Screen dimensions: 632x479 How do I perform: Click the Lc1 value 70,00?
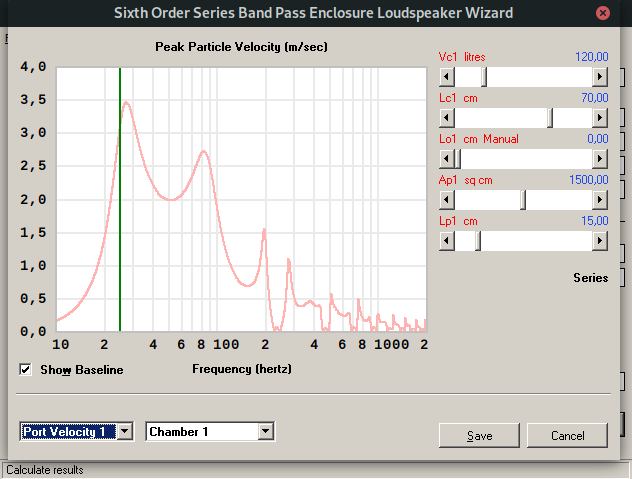(x=595, y=98)
